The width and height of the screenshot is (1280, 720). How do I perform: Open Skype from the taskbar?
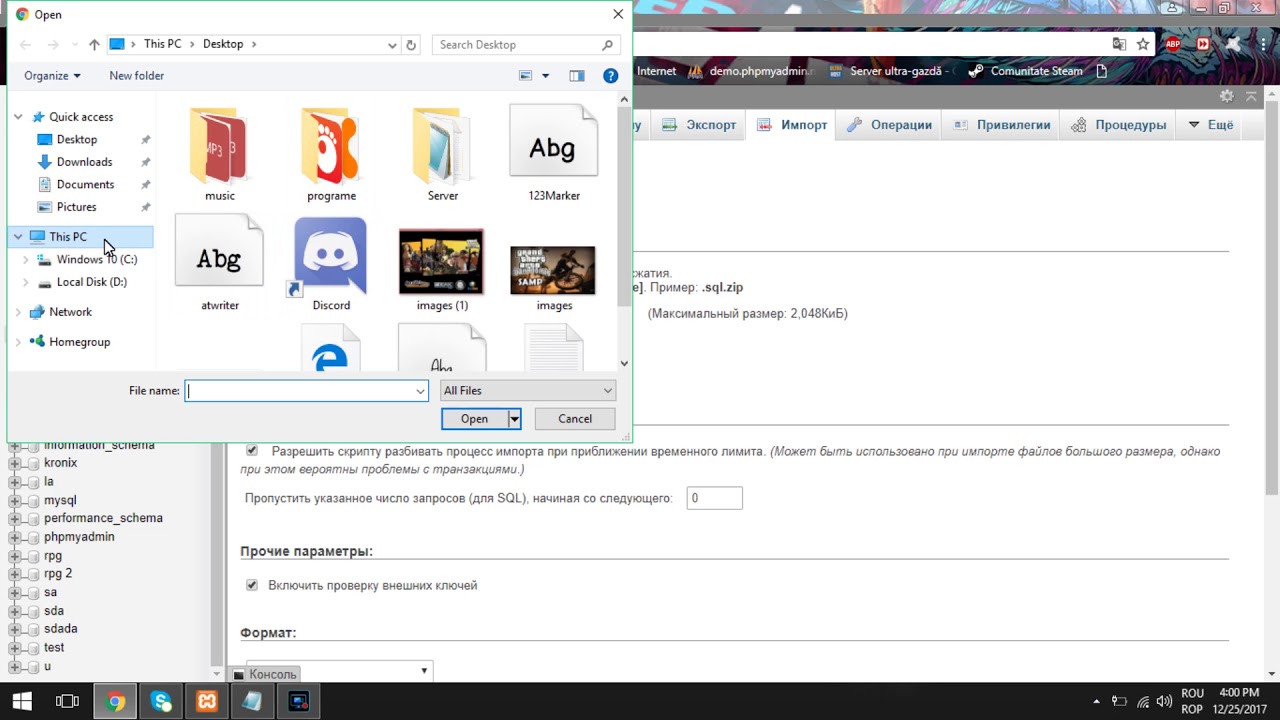(x=161, y=701)
